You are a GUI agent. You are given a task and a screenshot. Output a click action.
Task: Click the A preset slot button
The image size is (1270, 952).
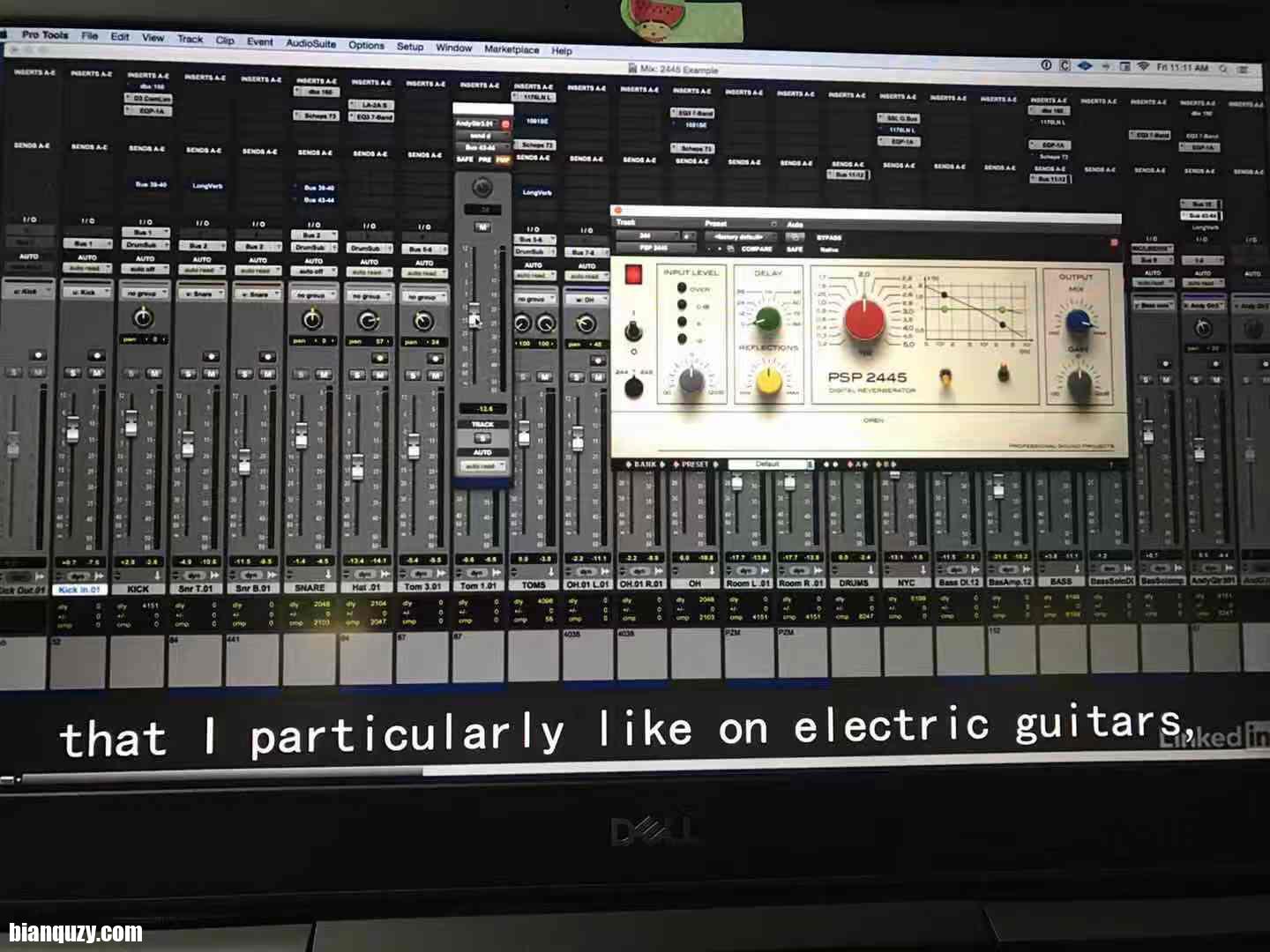pyautogui.click(x=856, y=464)
